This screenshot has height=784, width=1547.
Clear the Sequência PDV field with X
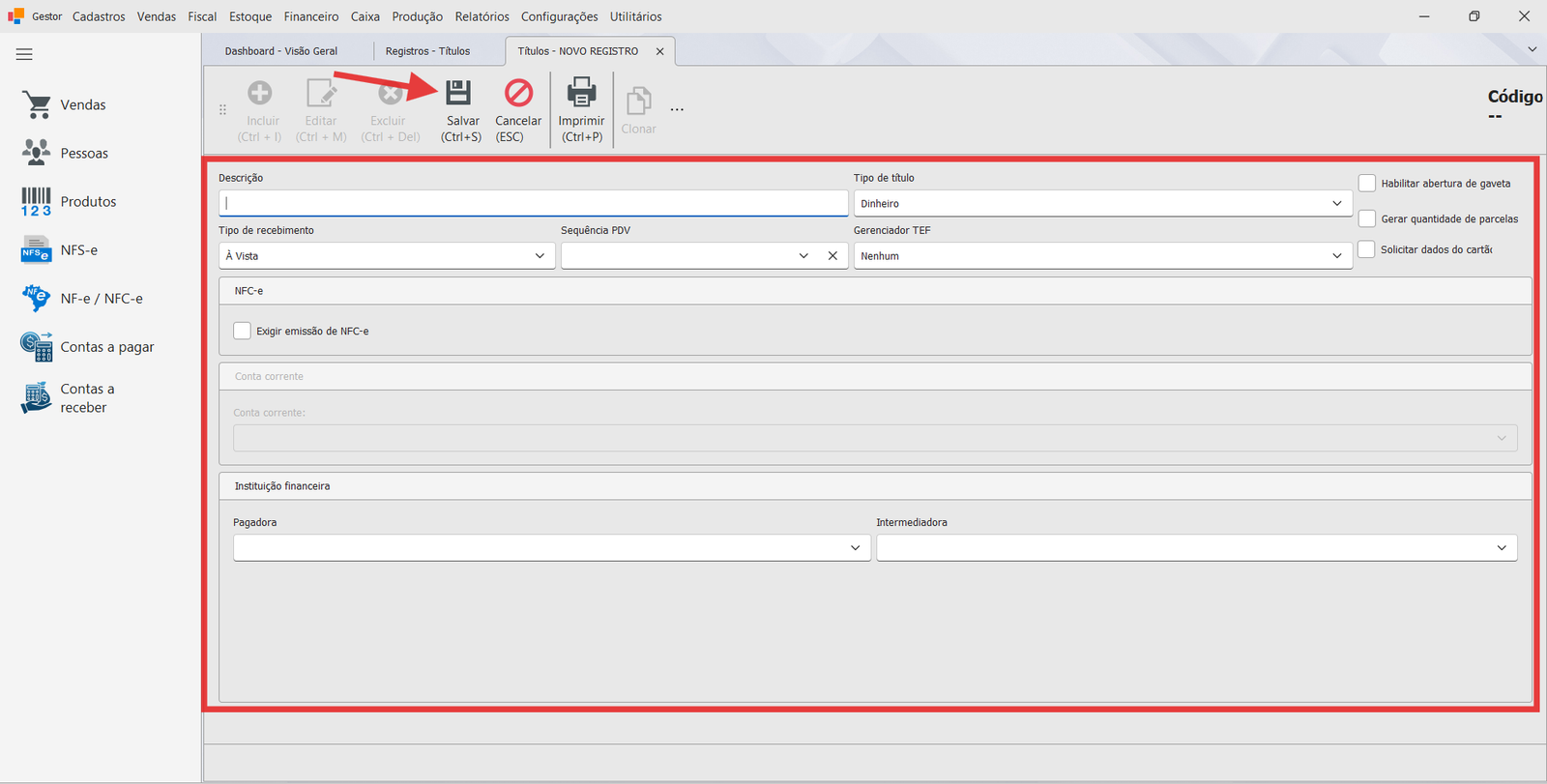(832, 256)
